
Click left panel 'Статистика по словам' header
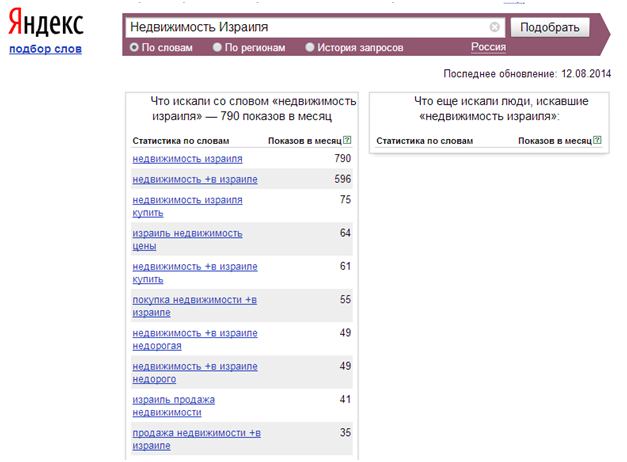coord(181,141)
